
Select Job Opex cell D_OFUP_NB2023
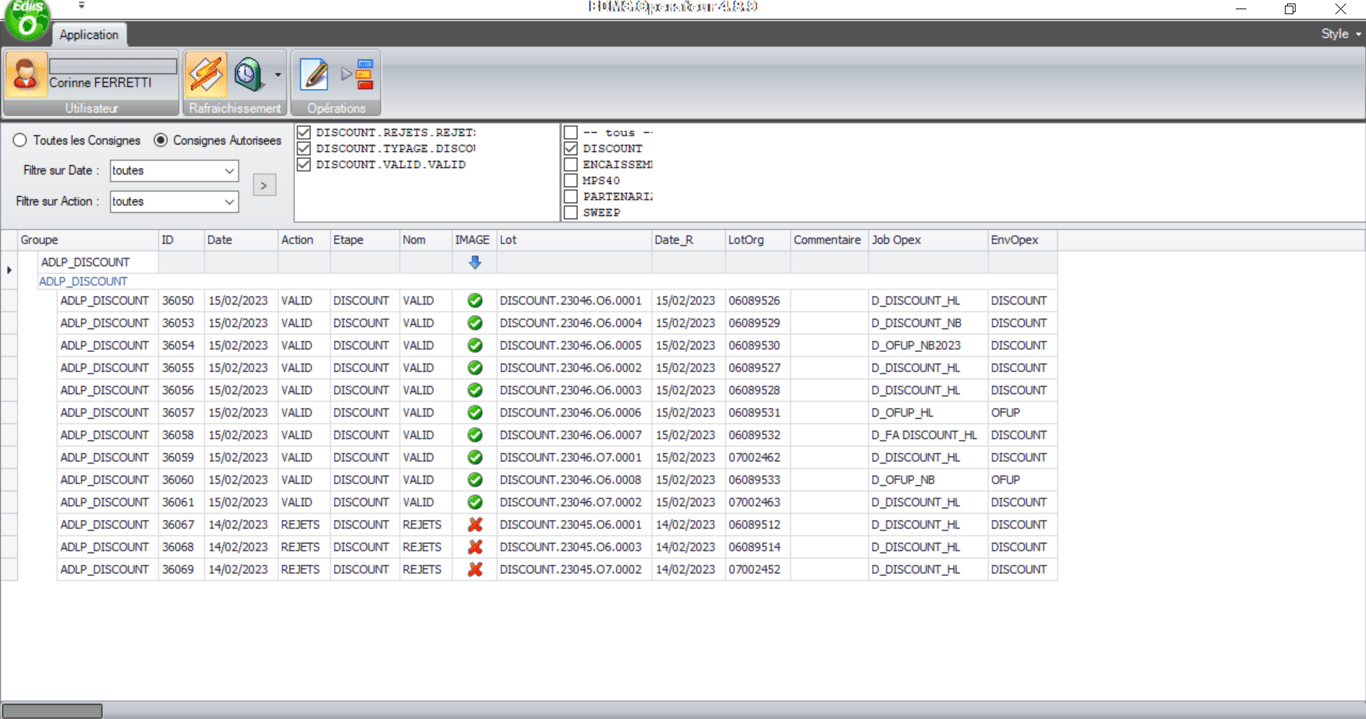point(928,345)
